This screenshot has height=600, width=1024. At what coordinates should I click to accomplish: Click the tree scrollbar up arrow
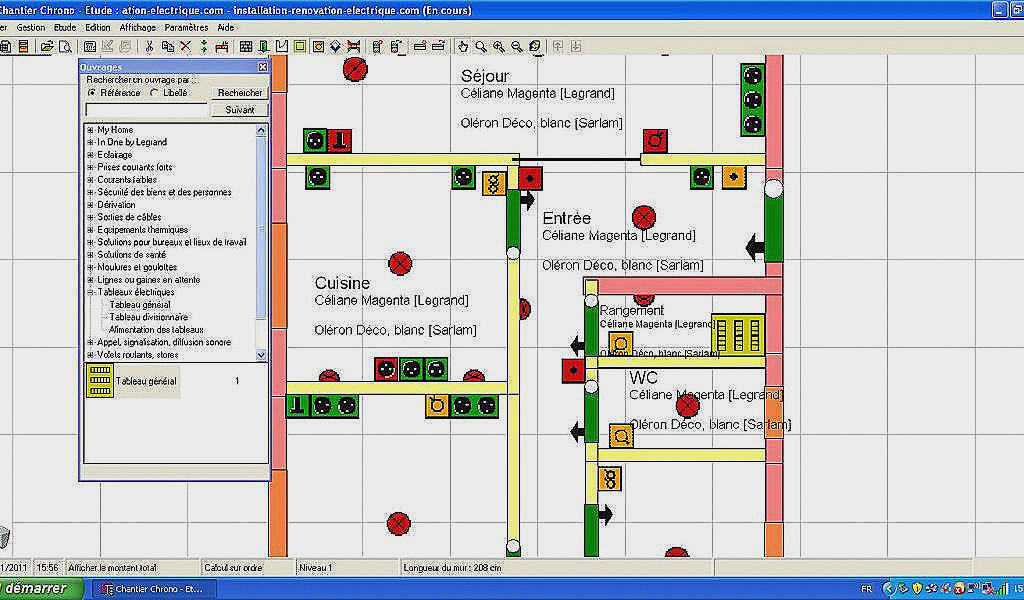(261, 130)
